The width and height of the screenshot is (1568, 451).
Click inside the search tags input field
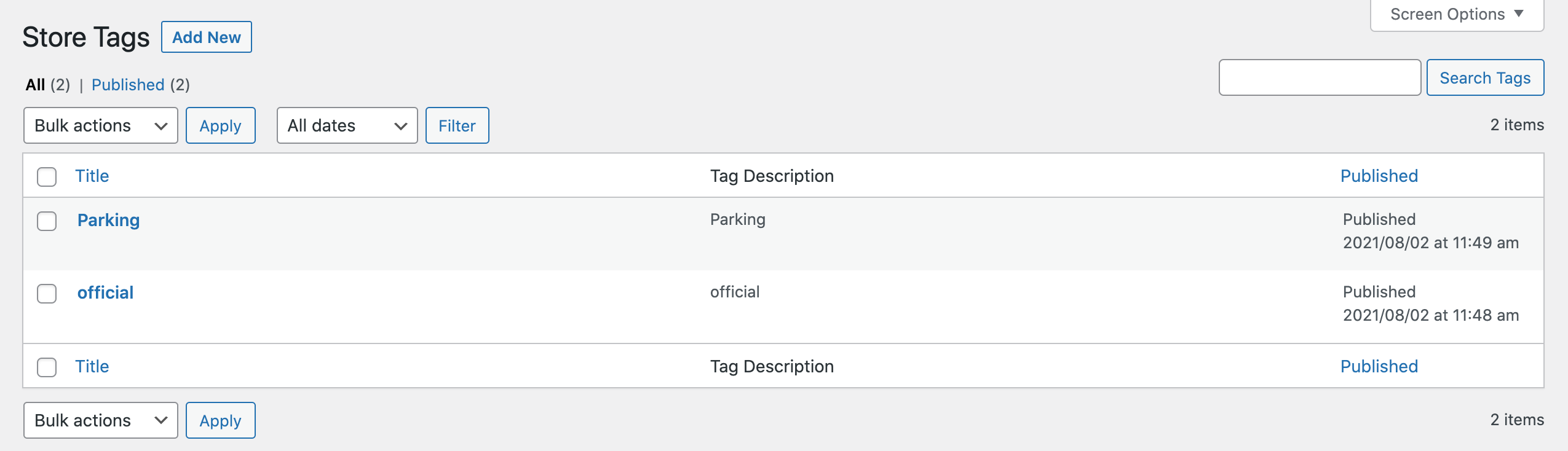[x=1320, y=77]
